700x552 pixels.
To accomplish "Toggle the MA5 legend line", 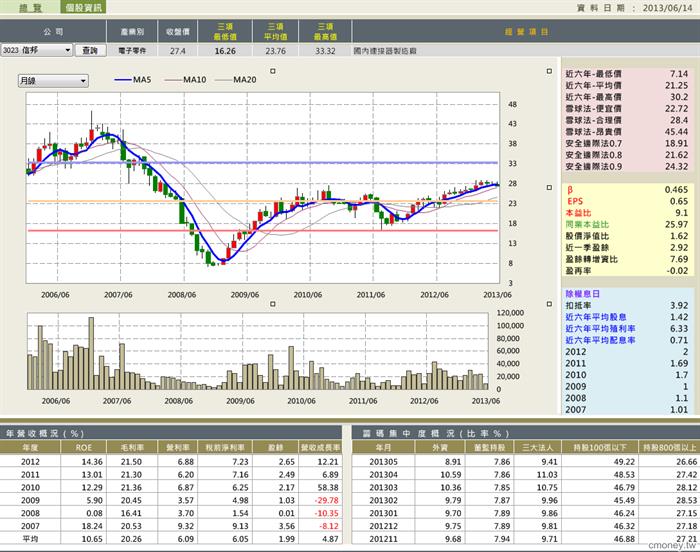I will tap(133, 80).
